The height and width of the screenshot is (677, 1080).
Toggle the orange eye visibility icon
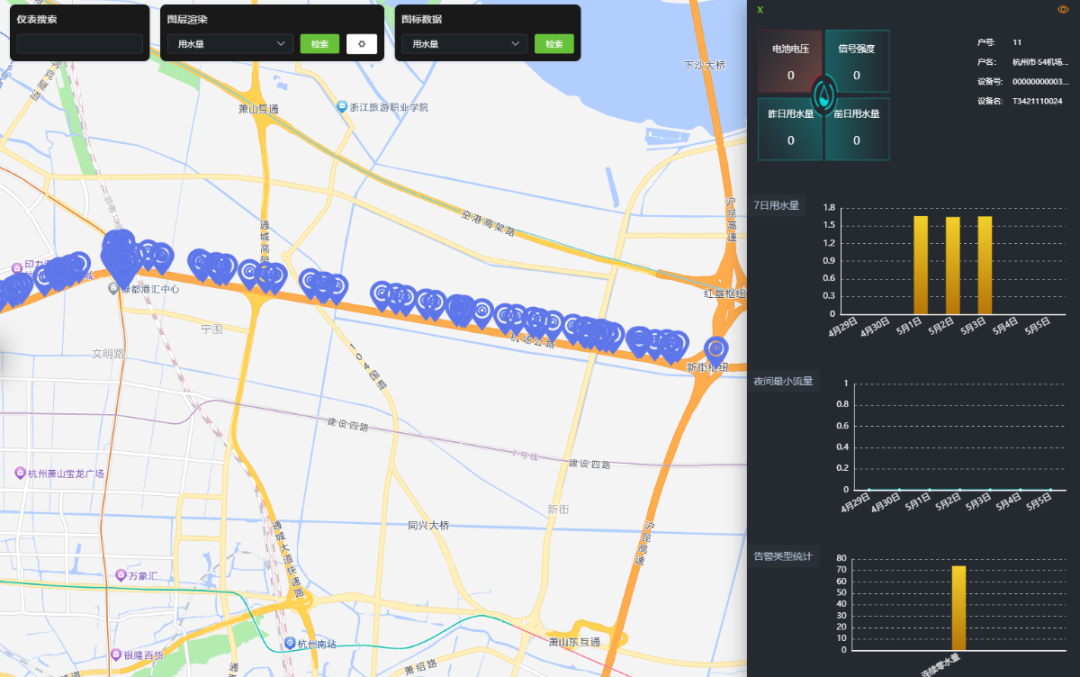[1063, 9]
